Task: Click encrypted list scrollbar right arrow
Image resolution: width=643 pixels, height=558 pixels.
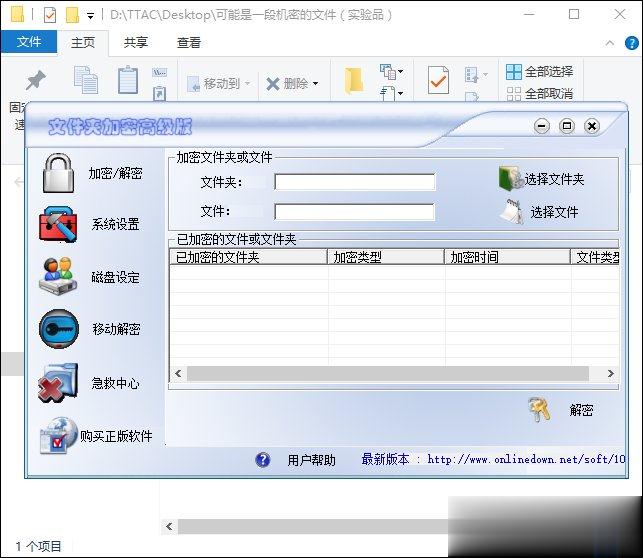Action: tap(611, 374)
